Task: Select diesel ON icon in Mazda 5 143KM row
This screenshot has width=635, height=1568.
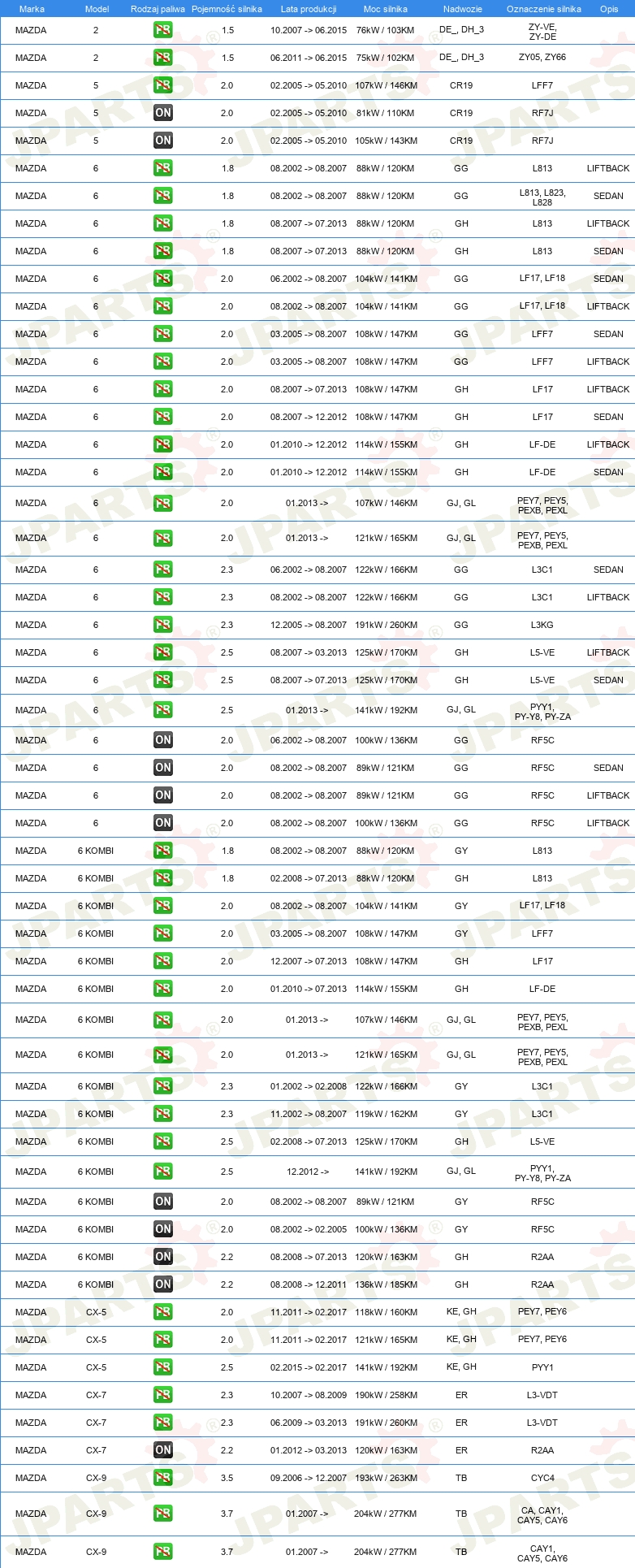Action: pos(163,141)
